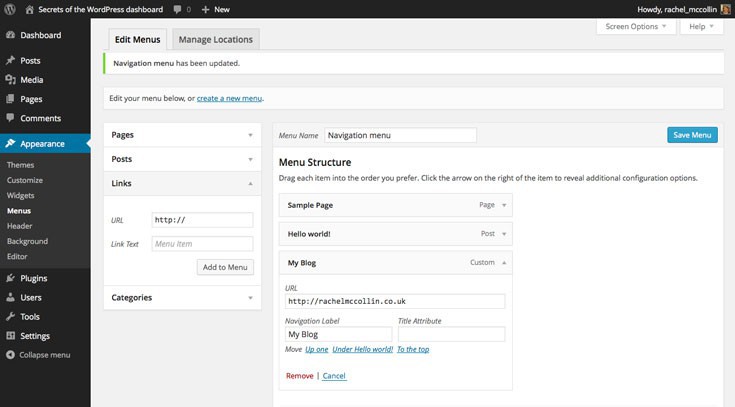Screen dimensions: 735x407
Task: Open Customize under Appearance
Action: point(24,180)
